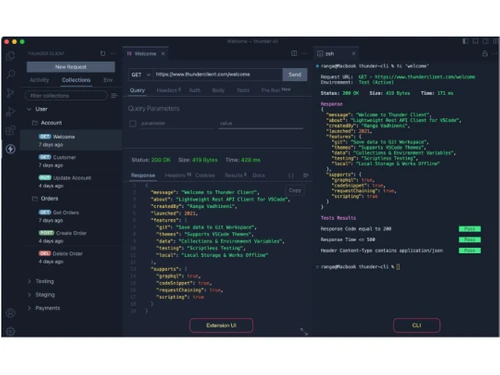500x375 pixels.
Task: Select the zsh terminal tab
Action: (x=336, y=54)
